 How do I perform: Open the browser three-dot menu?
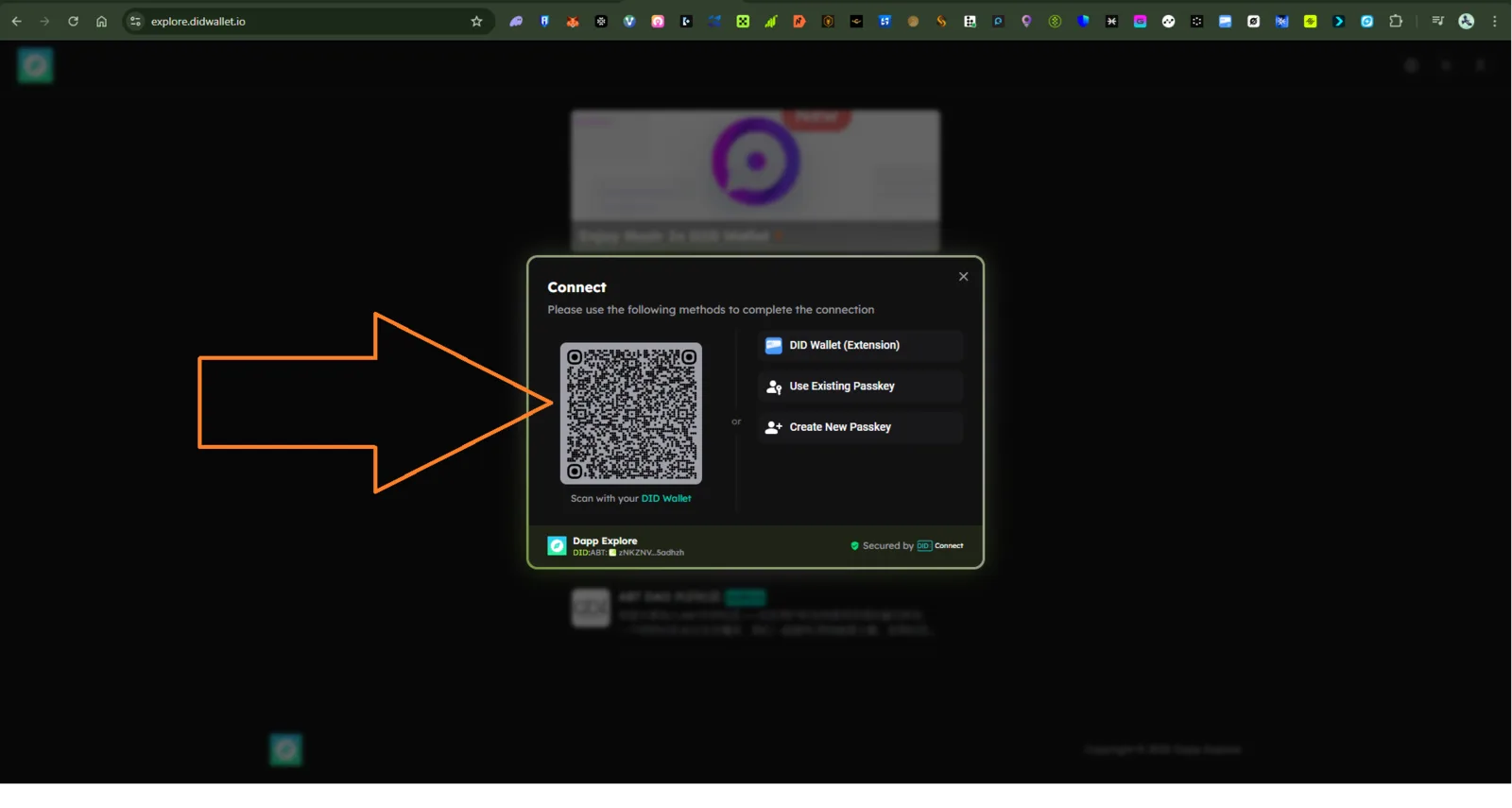pos(1494,22)
